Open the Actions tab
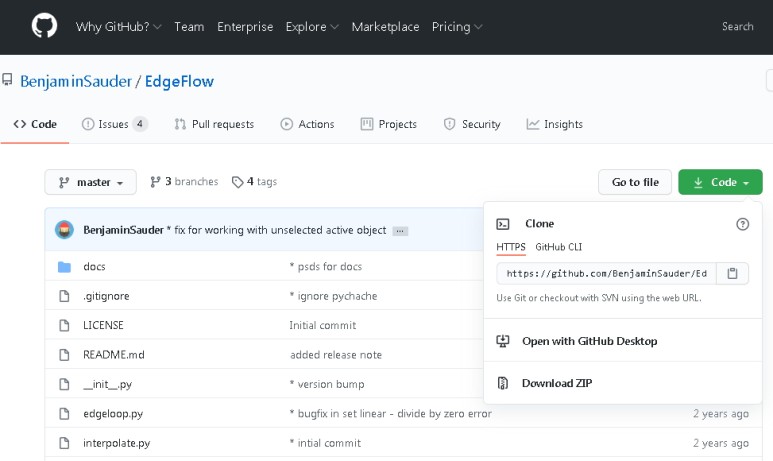 tap(307, 124)
